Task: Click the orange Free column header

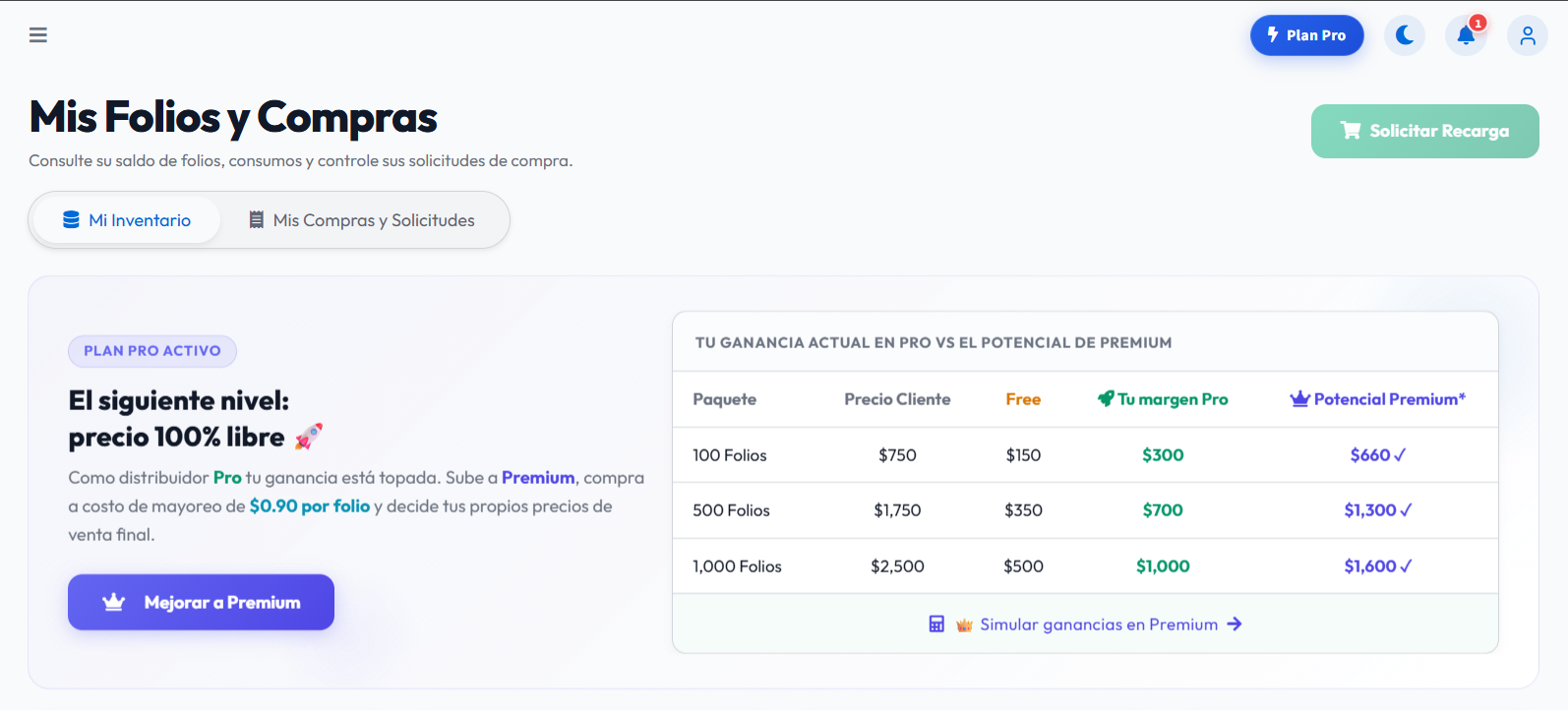Action: (1023, 399)
